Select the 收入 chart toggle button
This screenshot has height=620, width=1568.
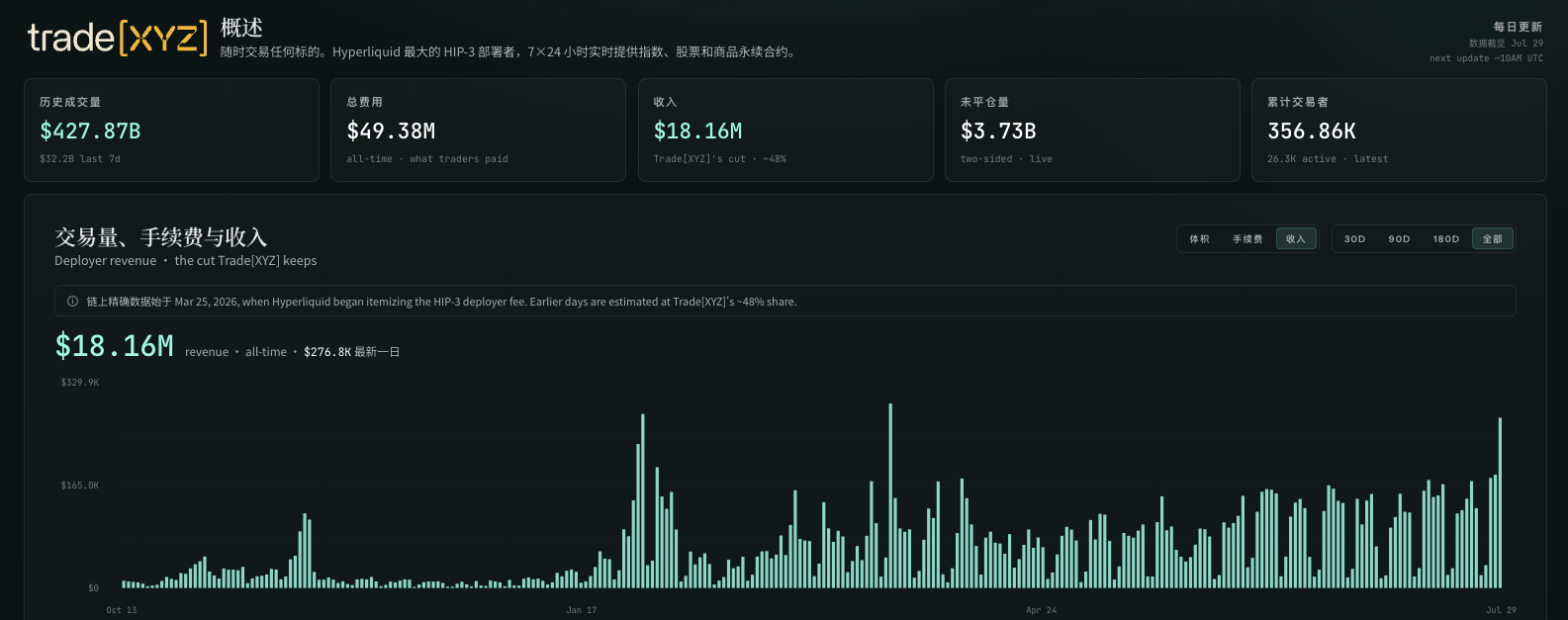(x=1296, y=239)
